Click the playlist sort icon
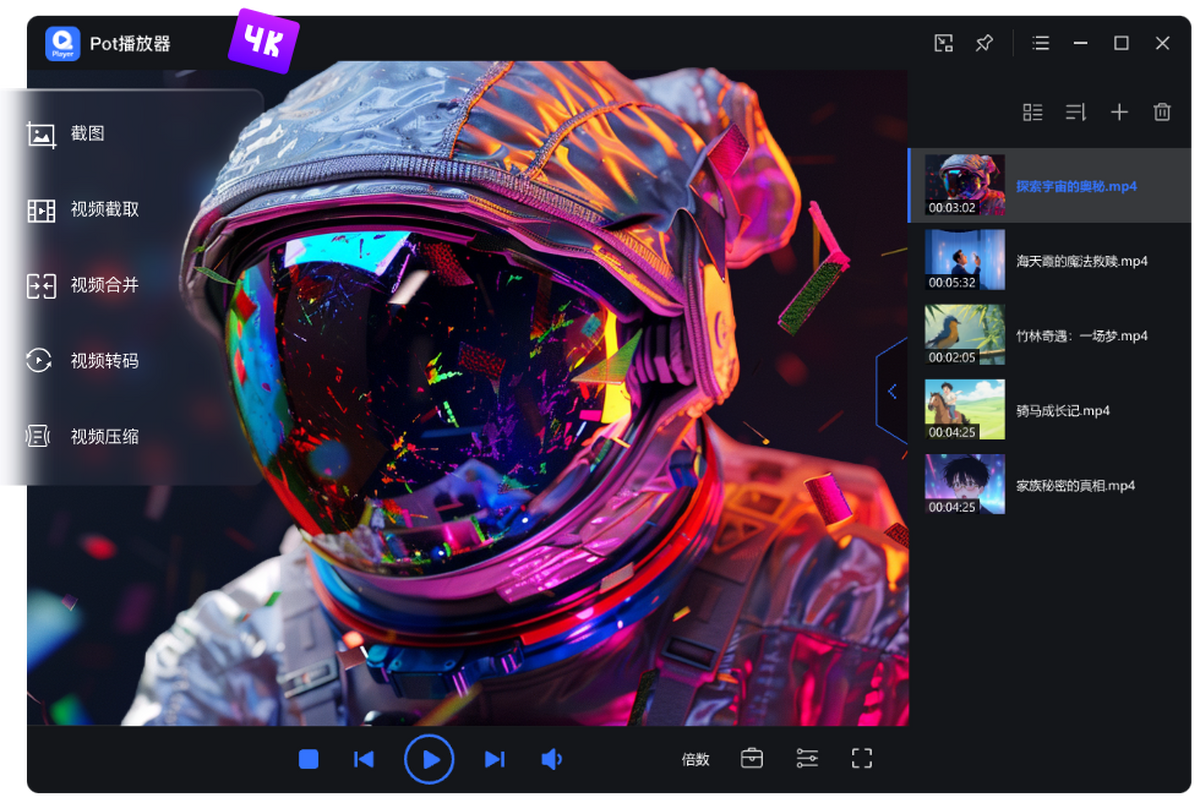The height and width of the screenshot is (803, 1200). coord(1076,112)
